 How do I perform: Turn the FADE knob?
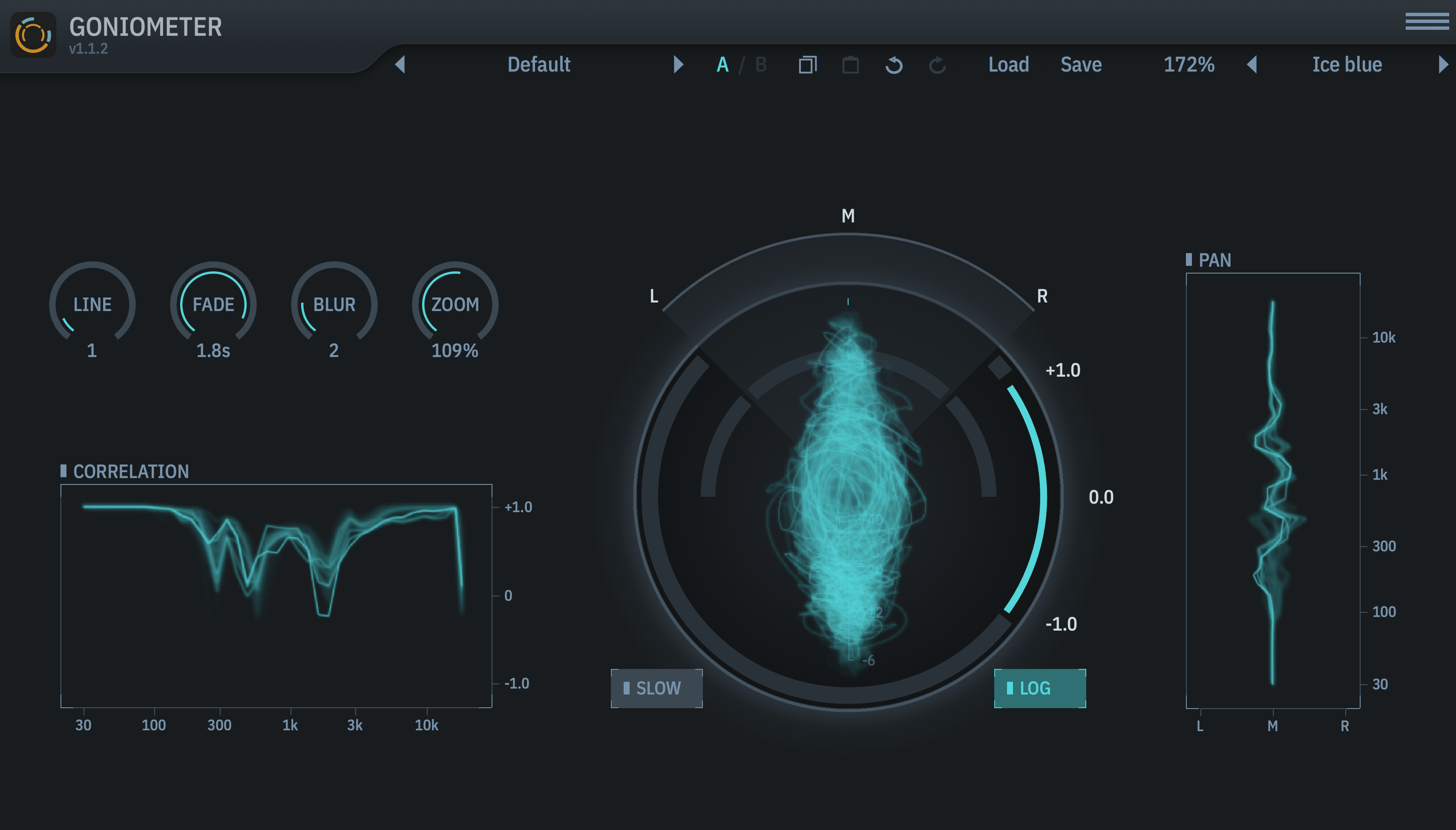tap(213, 305)
